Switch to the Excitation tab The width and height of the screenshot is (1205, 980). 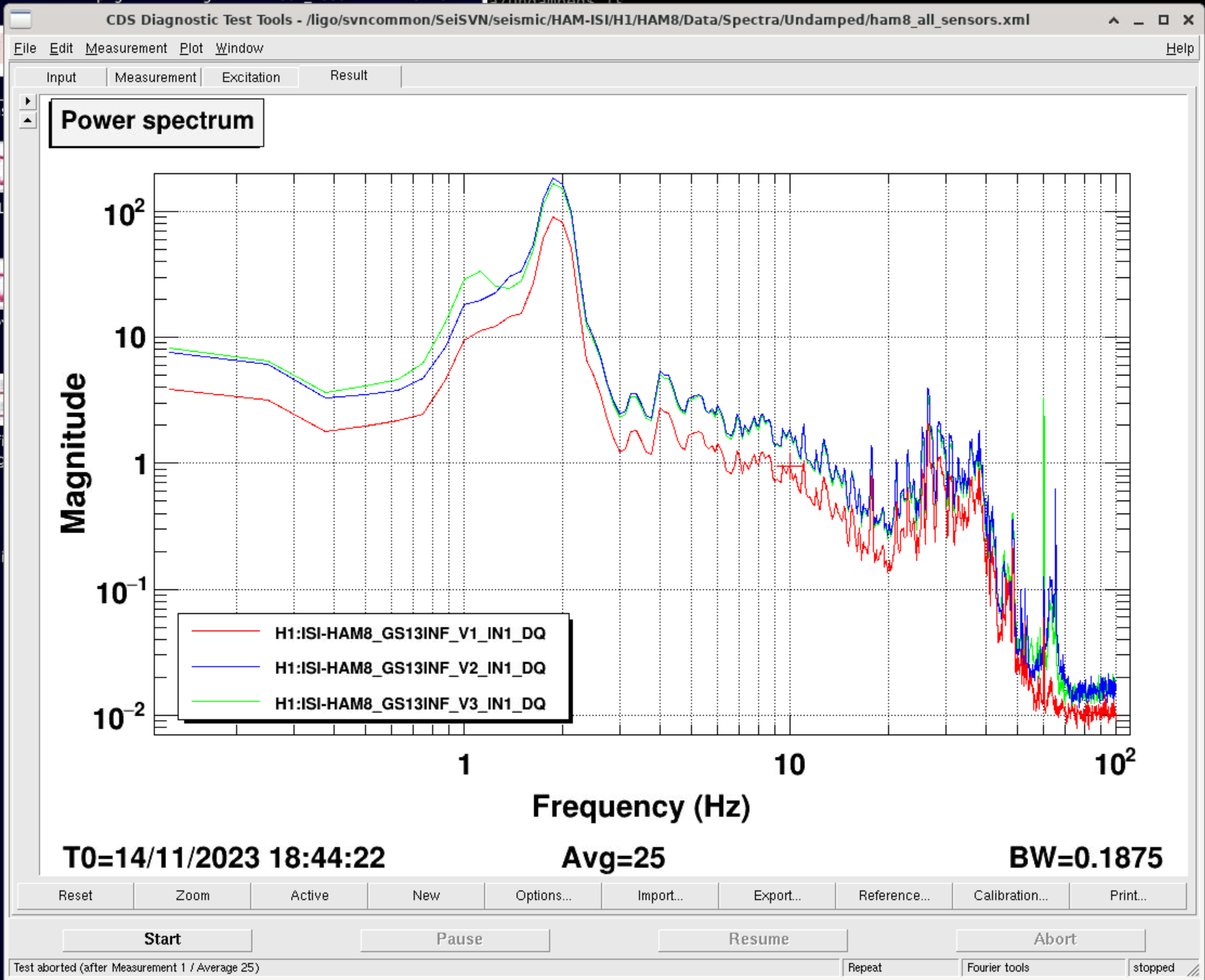pyautogui.click(x=251, y=77)
